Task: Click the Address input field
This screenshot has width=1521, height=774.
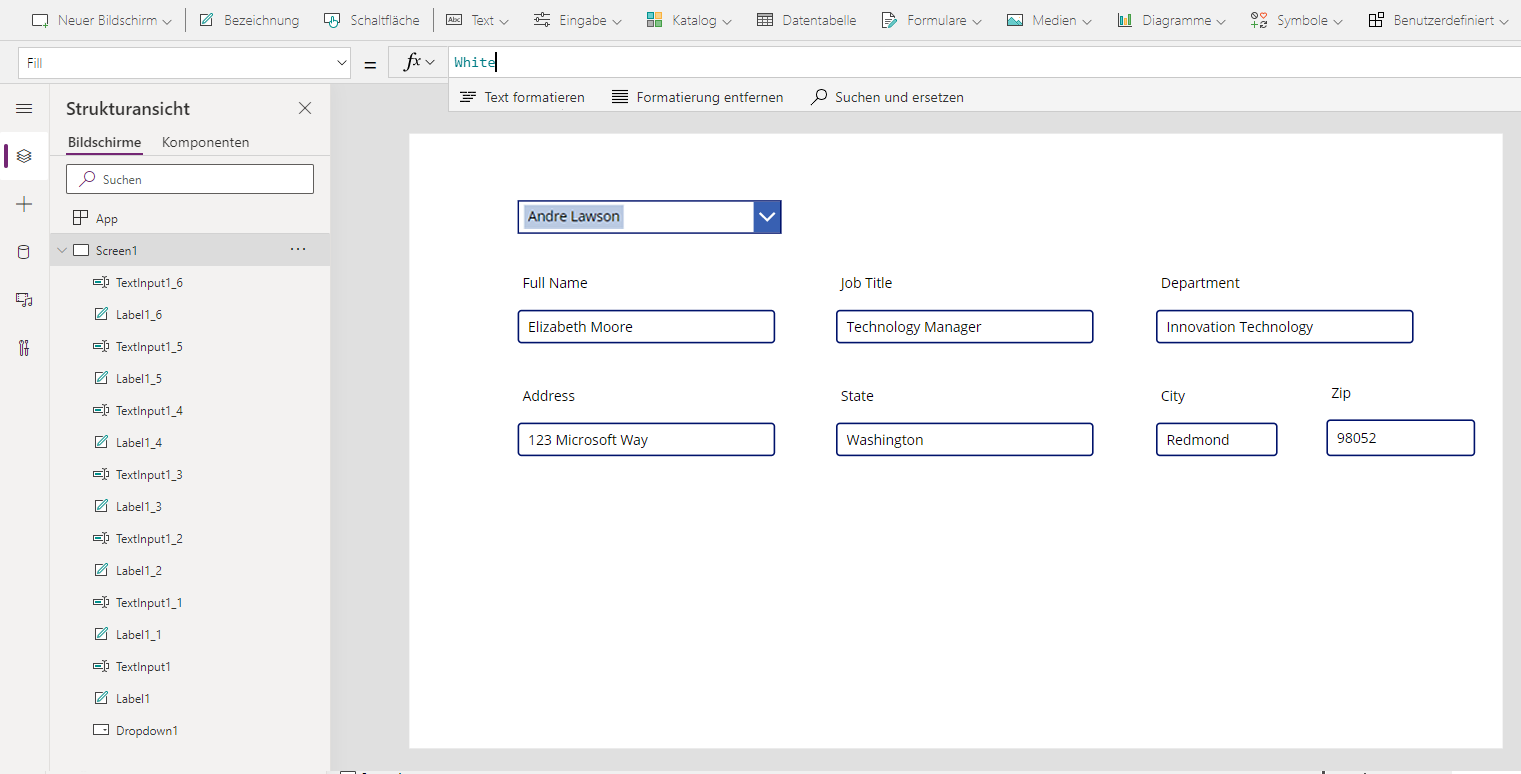Action: click(x=646, y=440)
